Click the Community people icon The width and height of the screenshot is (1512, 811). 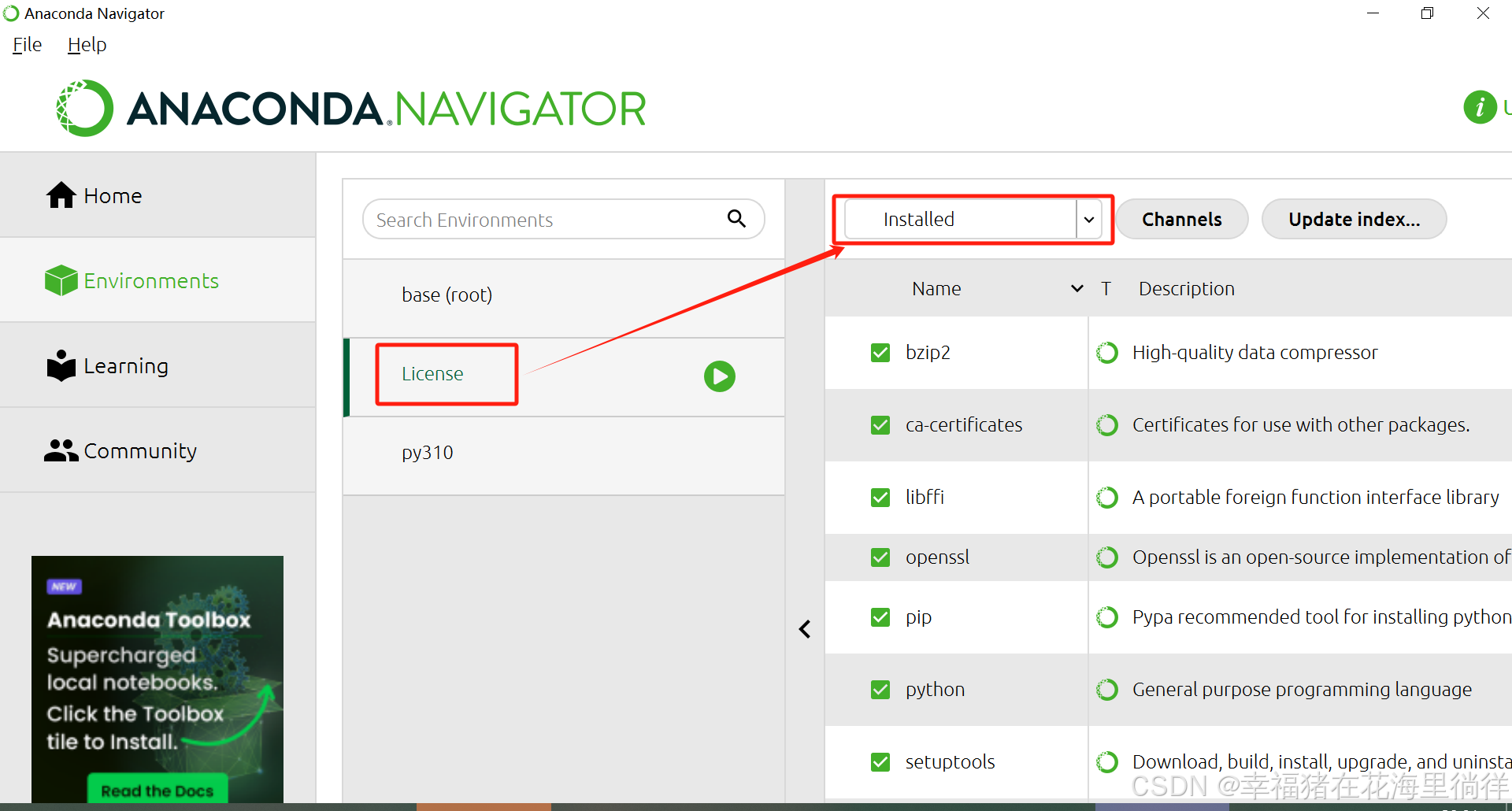pyautogui.click(x=61, y=450)
